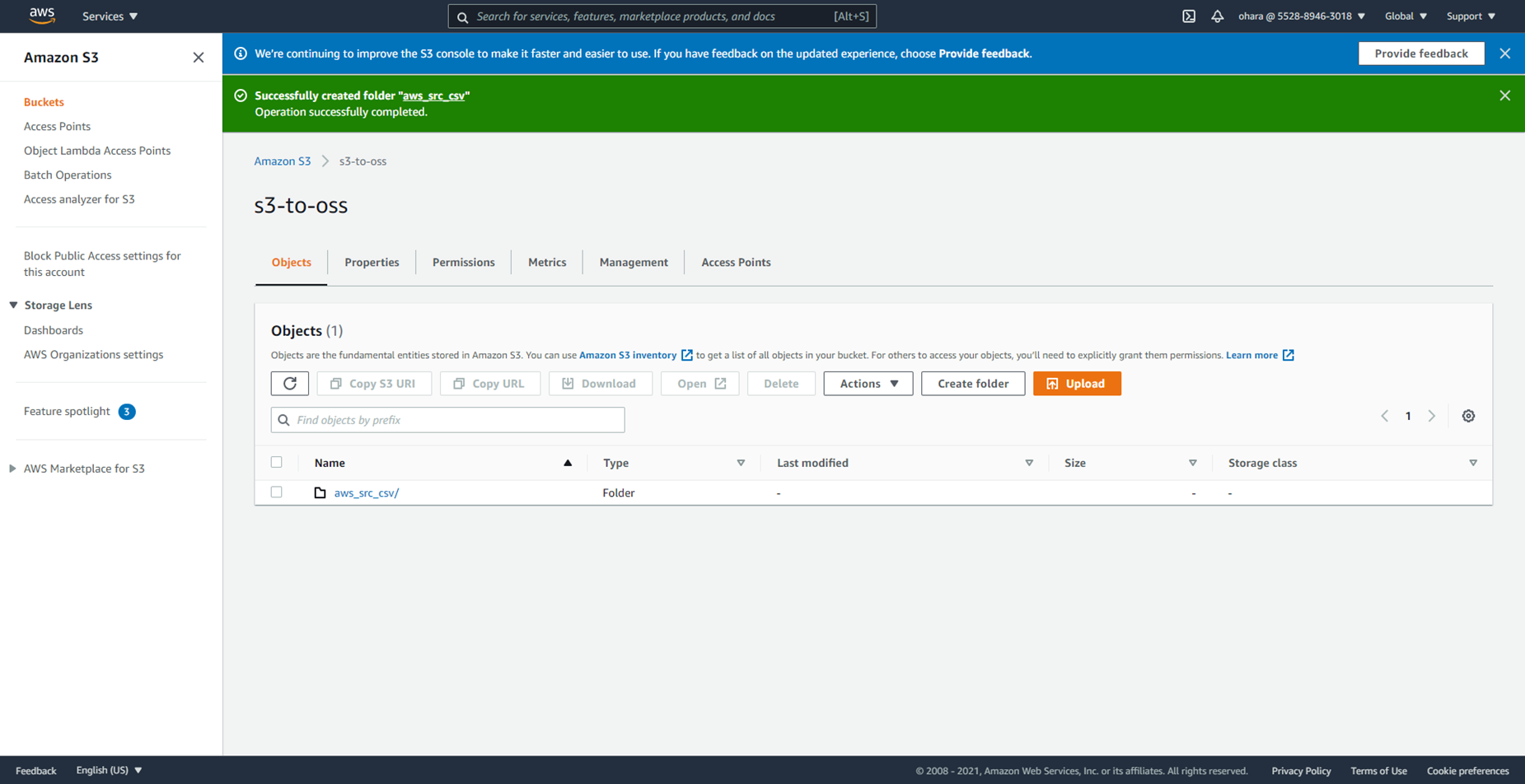Open Batch Operations in sidebar

[x=68, y=175]
